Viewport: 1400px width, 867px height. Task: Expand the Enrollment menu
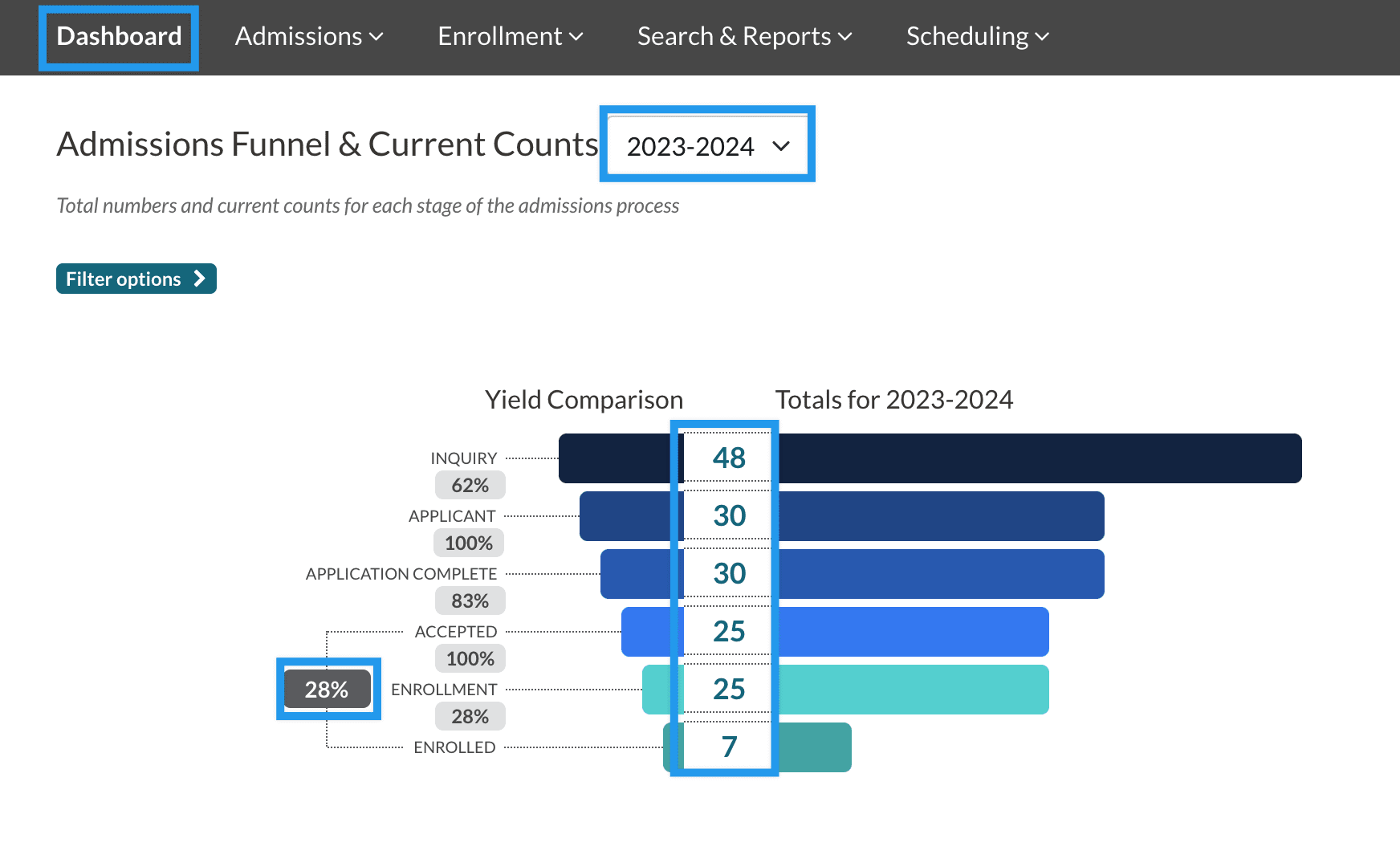click(510, 36)
